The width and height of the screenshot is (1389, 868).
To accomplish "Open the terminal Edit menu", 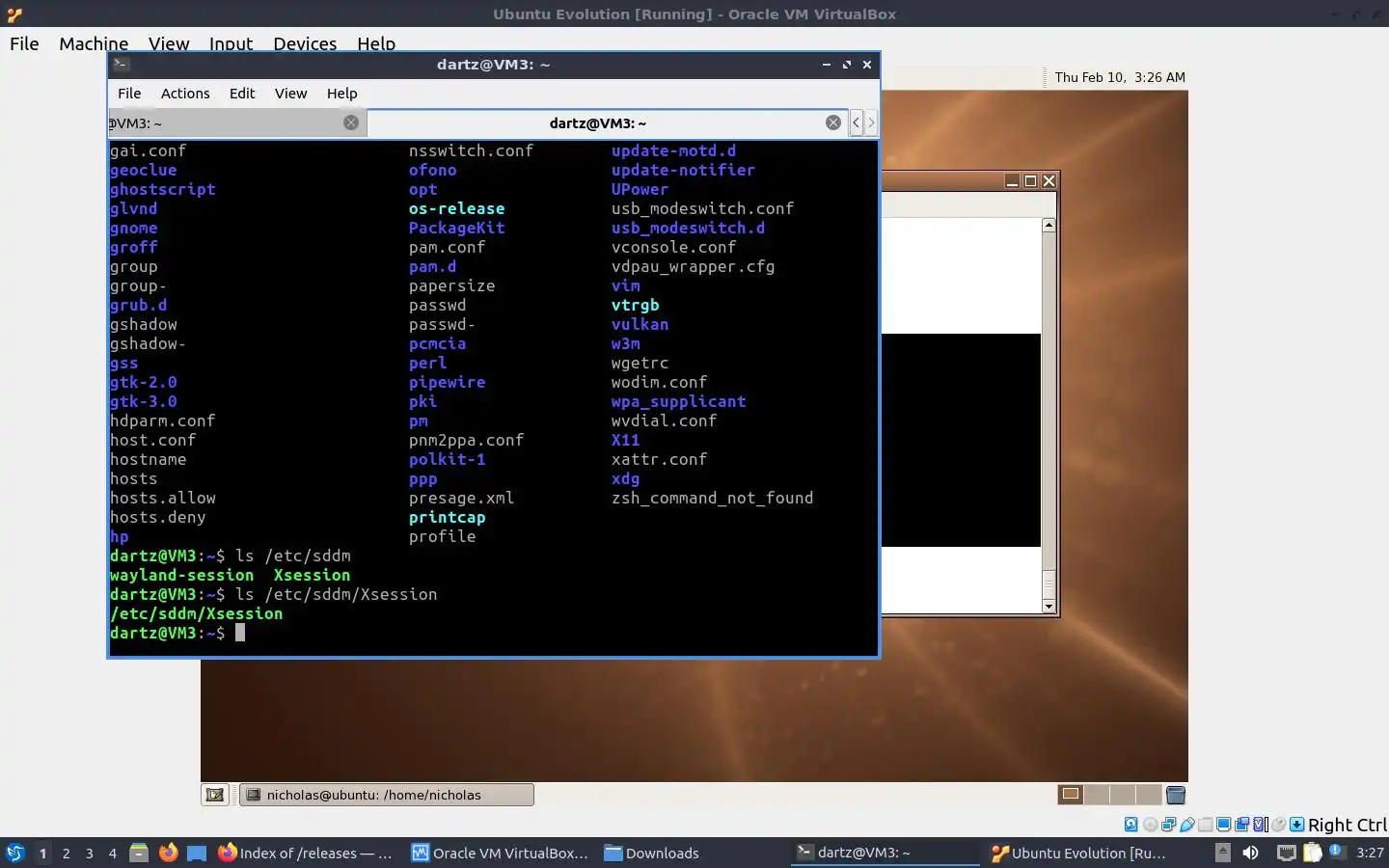I will (x=242, y=94).
